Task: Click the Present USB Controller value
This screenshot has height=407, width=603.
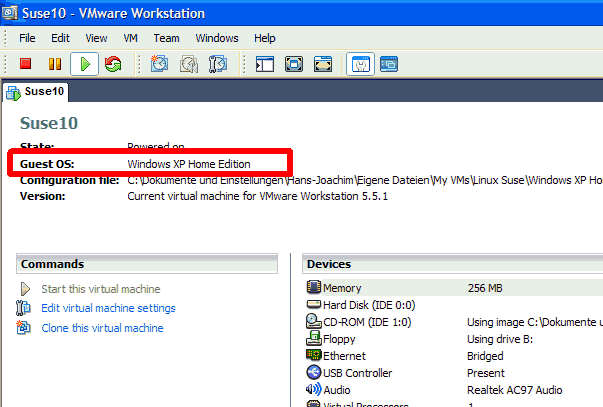Action: (486, 373)
